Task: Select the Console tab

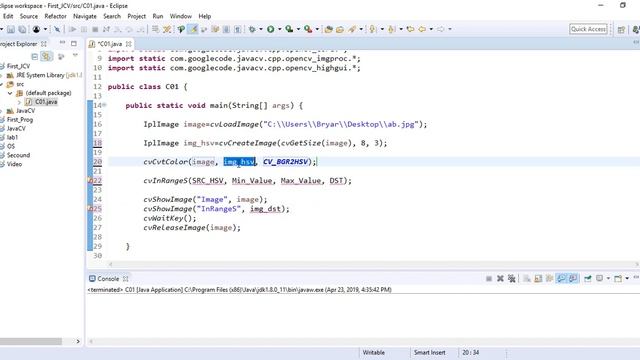Action: pyautogui.click(x=108, y=279)
